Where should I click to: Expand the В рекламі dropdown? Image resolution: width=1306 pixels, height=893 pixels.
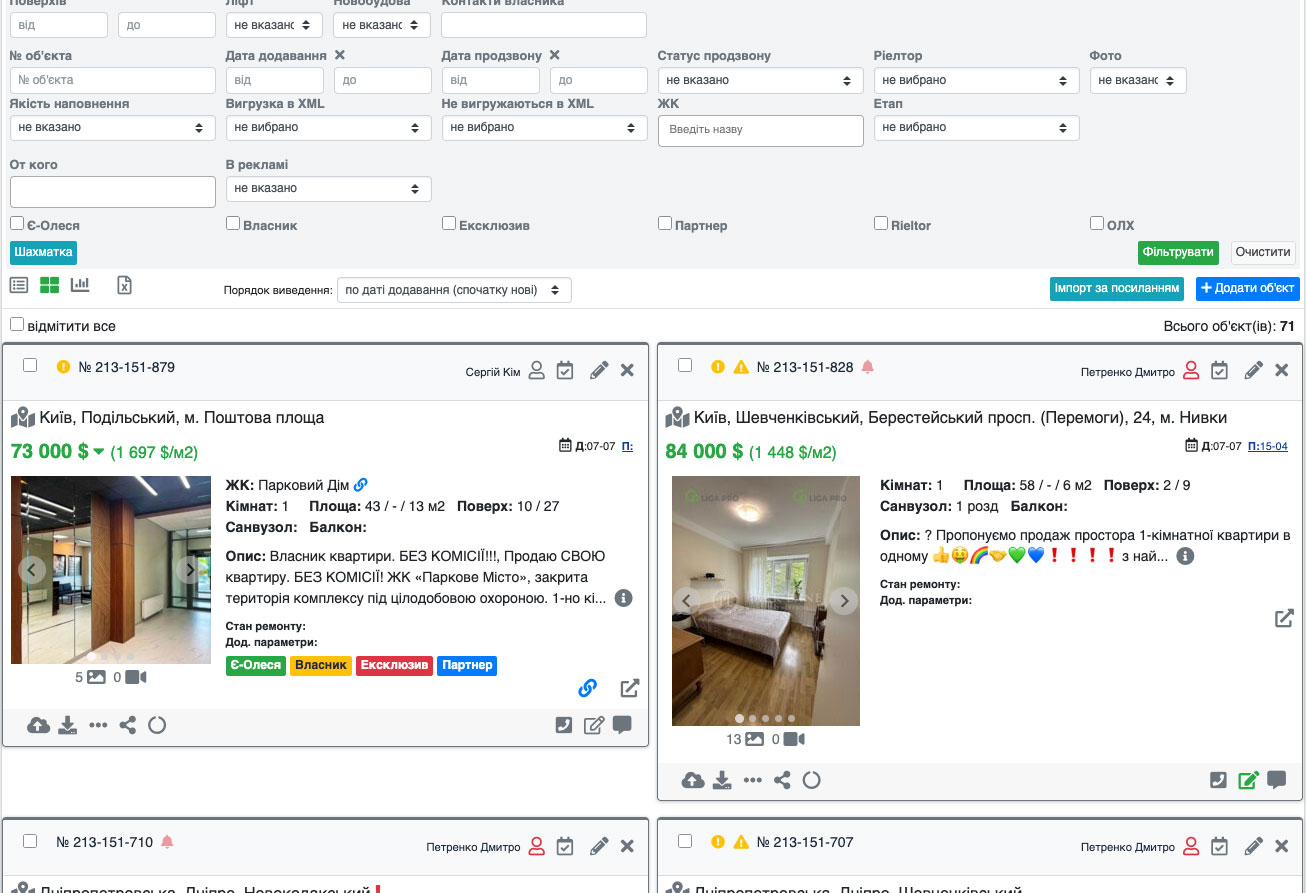click(329, 188)
